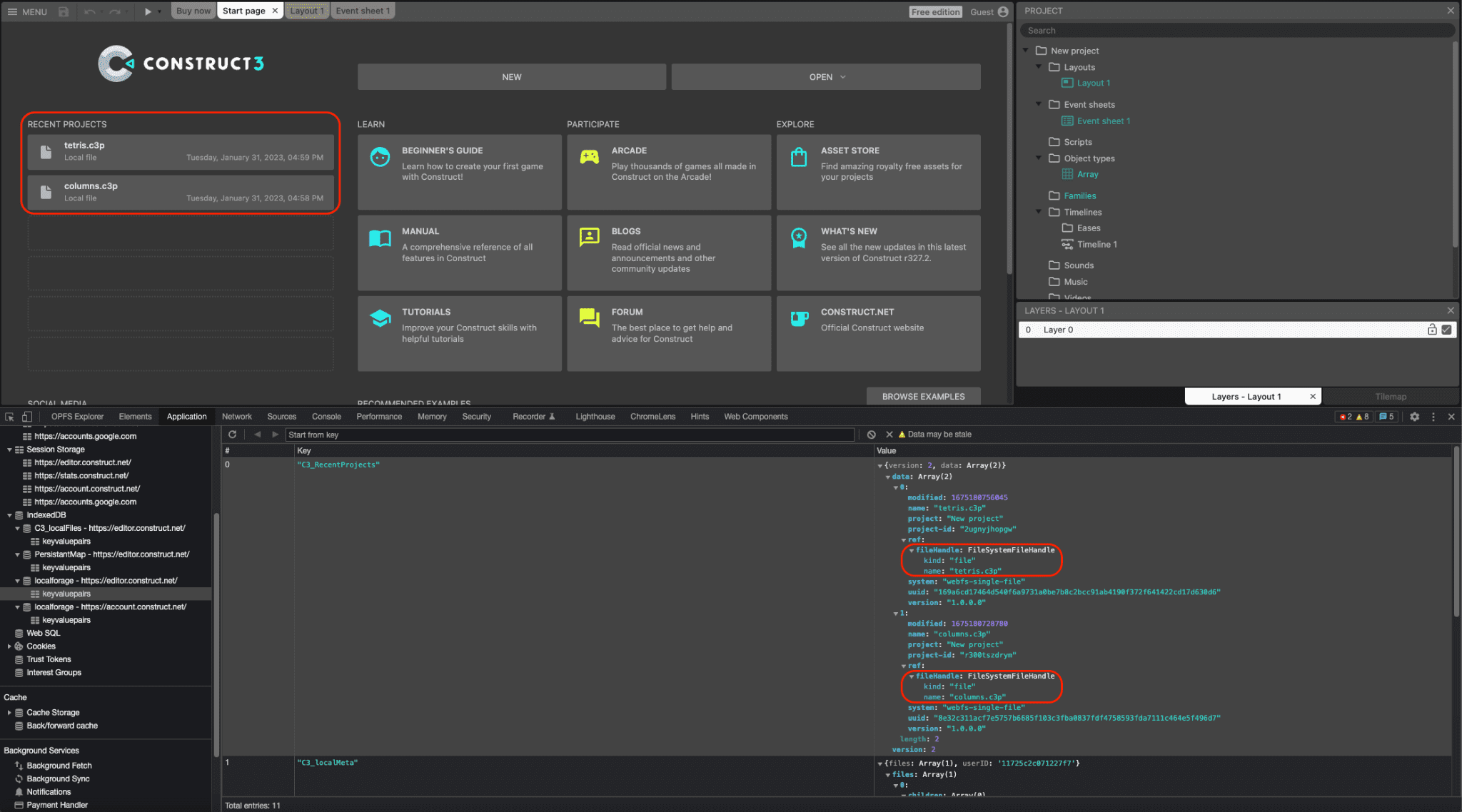Image resolution: width=1462 pixels, height=812 pixels.
Task: Toggle layer lock on Layer 0
Action: click(1433, 328)
